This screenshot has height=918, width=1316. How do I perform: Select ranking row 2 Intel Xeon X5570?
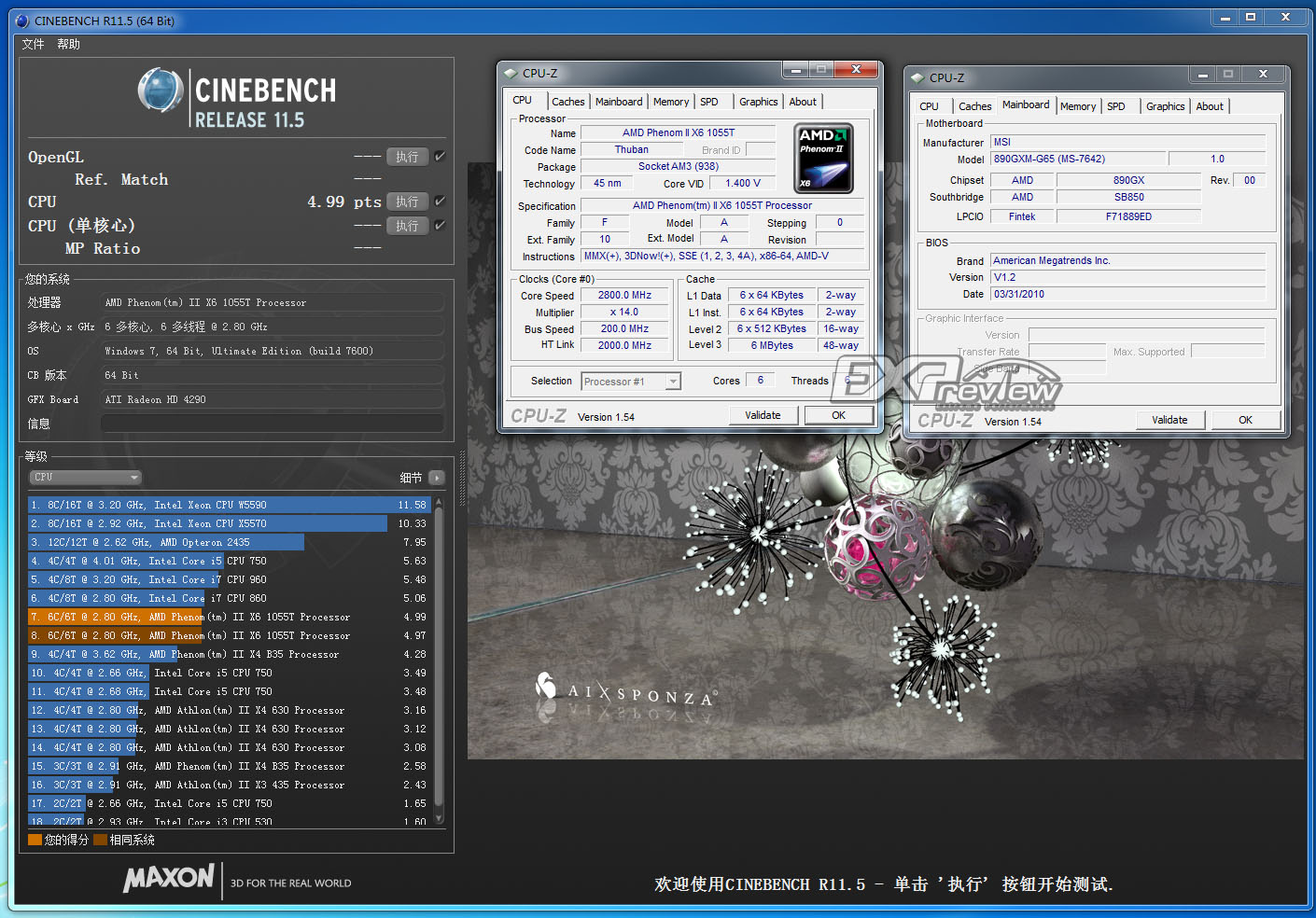click(229, 523)
